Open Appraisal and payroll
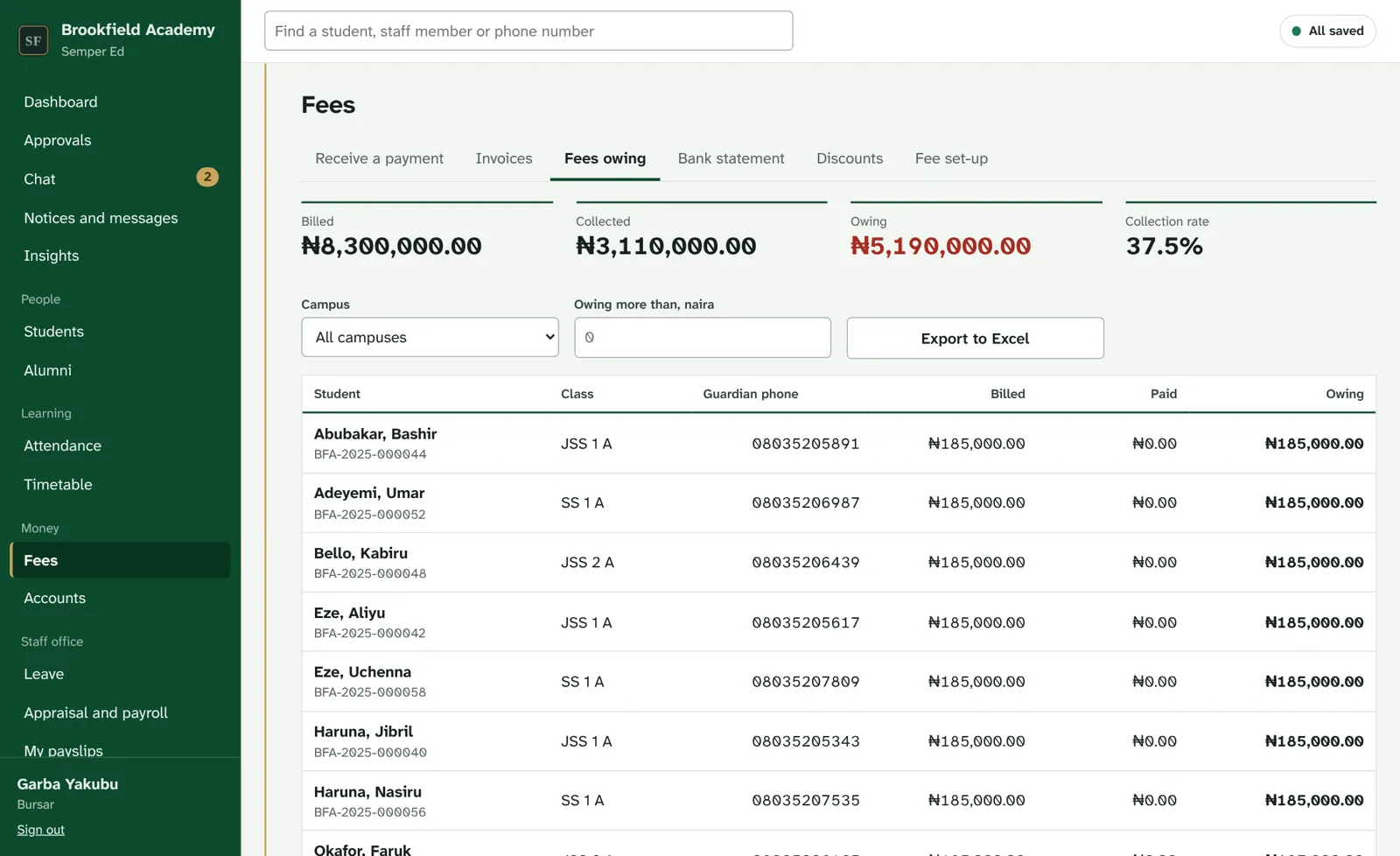 click(x=120, y=712)
